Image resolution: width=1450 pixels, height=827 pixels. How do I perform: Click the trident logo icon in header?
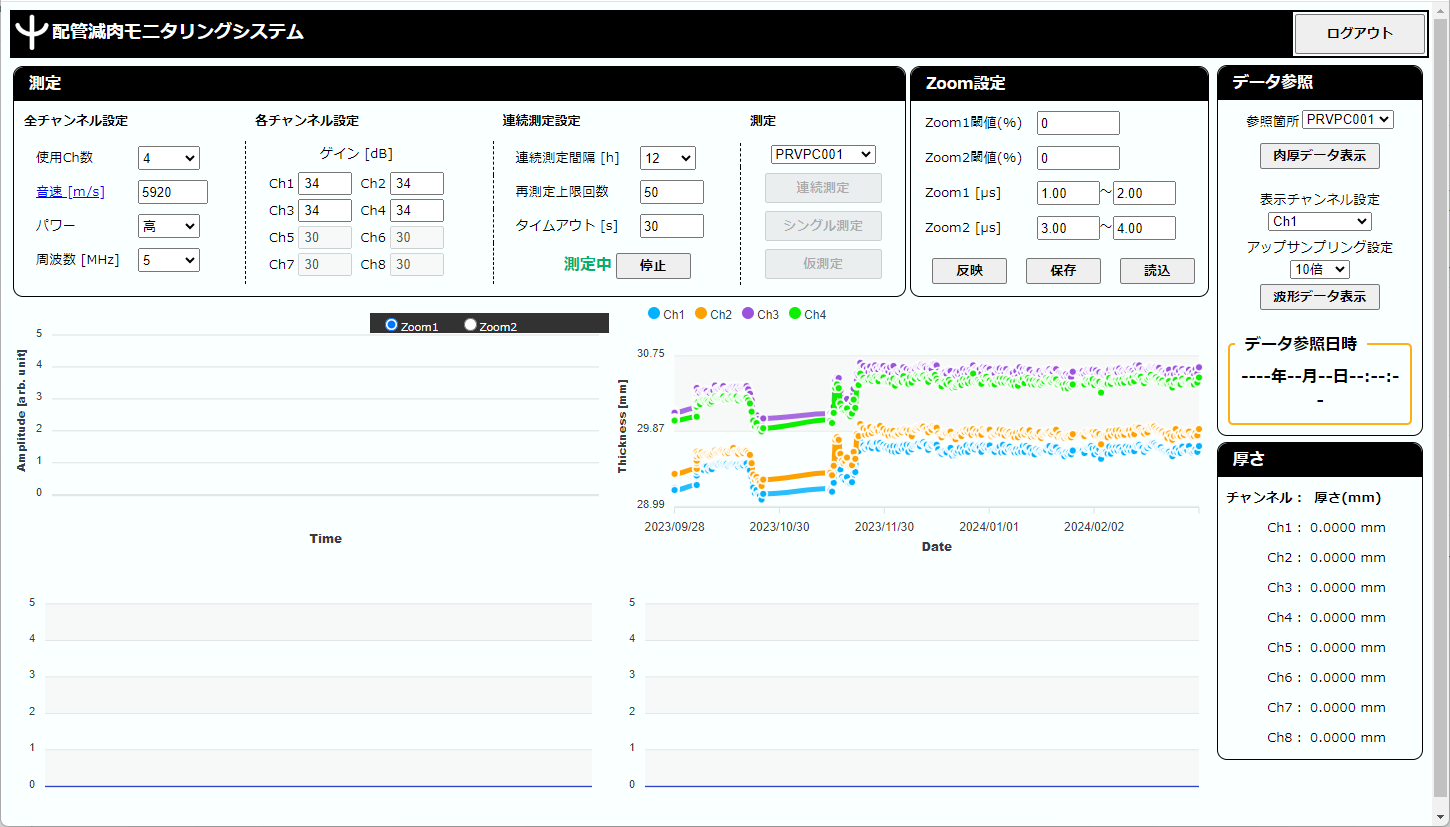pos(33,33)
